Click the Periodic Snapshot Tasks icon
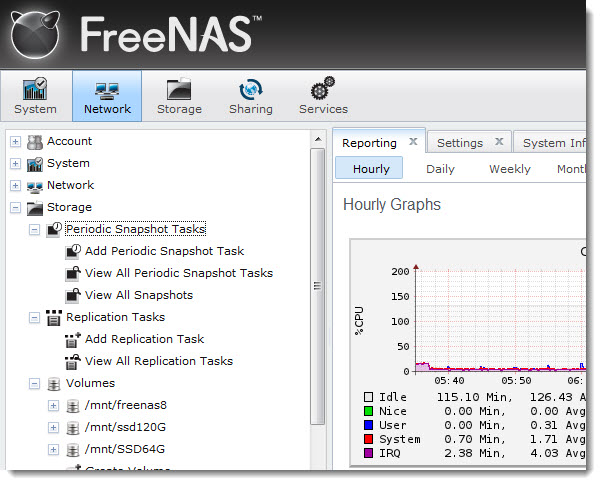The width and height of the screenshot is (601, 485). pyautogui.click(x=54, y=229)
